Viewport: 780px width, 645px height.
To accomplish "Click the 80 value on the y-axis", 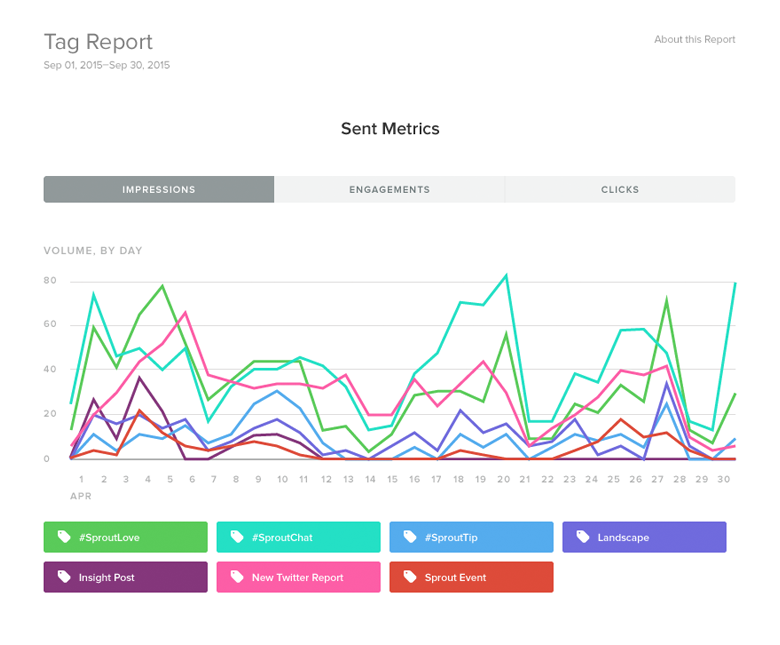I will [x=50, y=280].
